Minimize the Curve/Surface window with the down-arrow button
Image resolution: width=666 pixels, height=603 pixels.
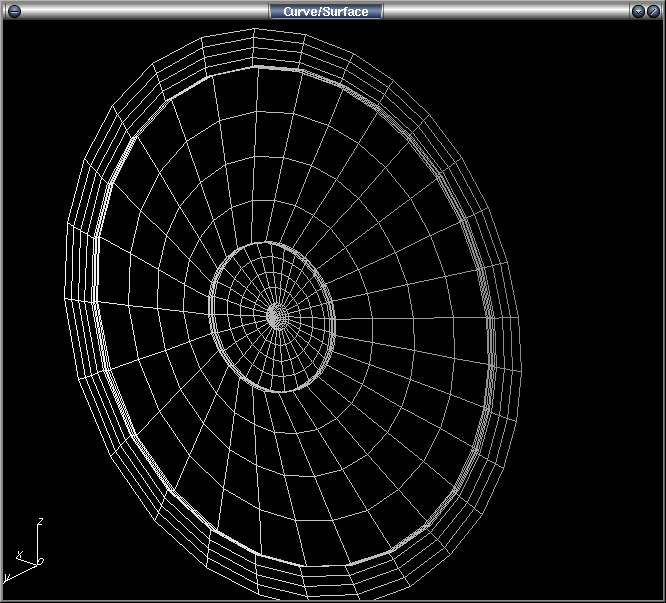[638, 11]
